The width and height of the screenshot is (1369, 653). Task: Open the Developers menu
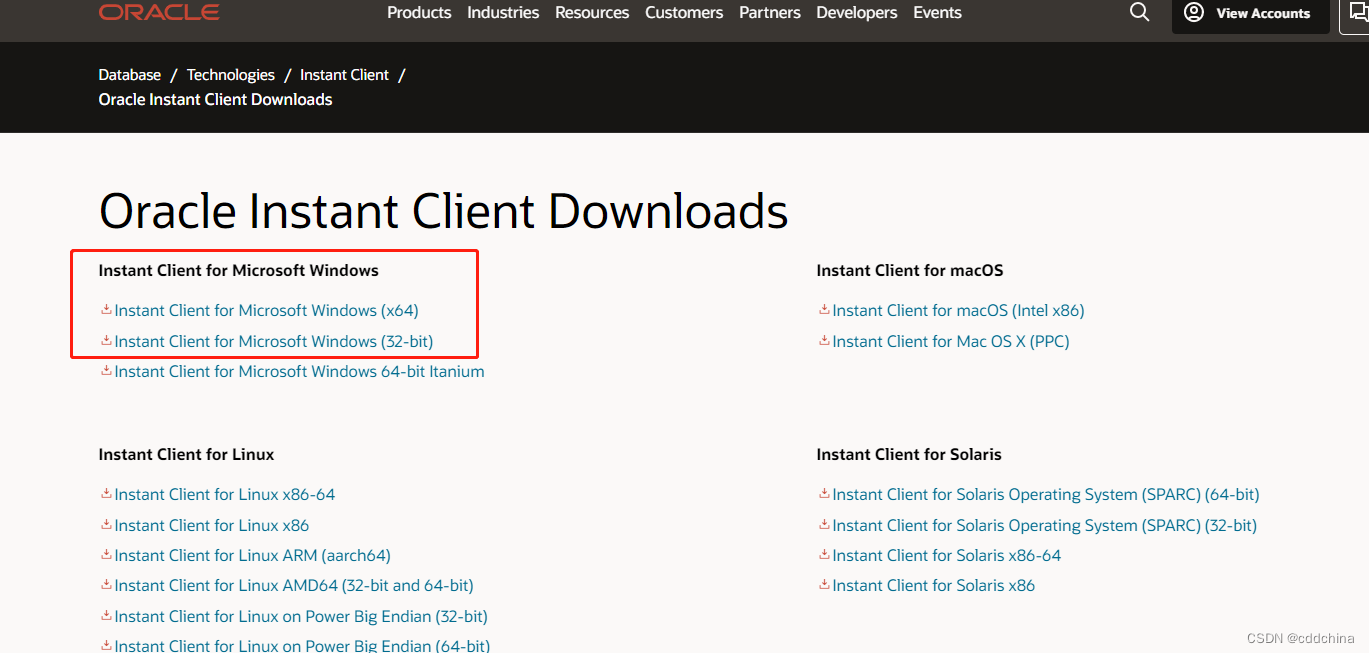click(856, 12)
